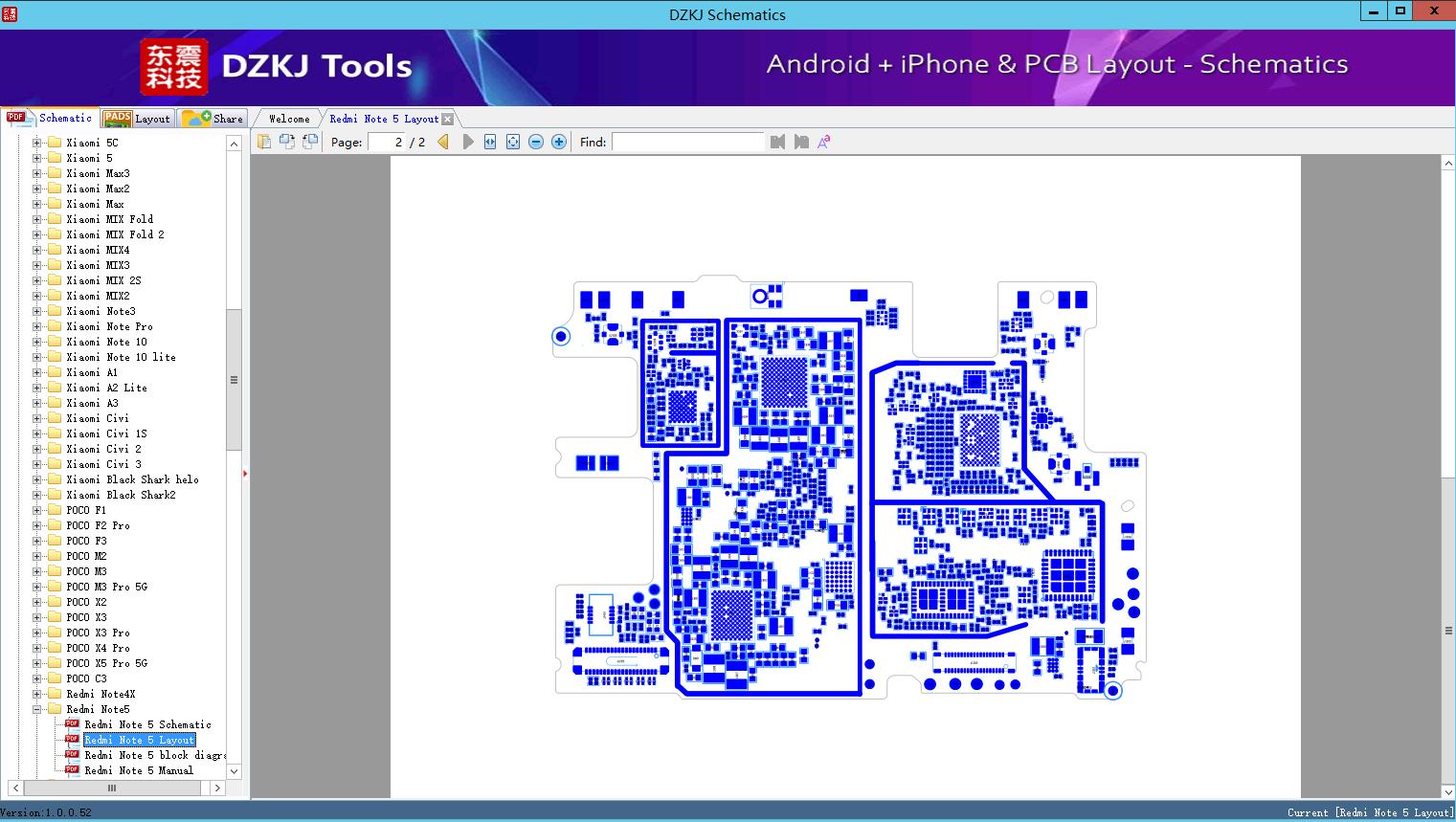Open the Welcome tab
The height and width of the screenshot is (822, 1456).
point(289,119)
